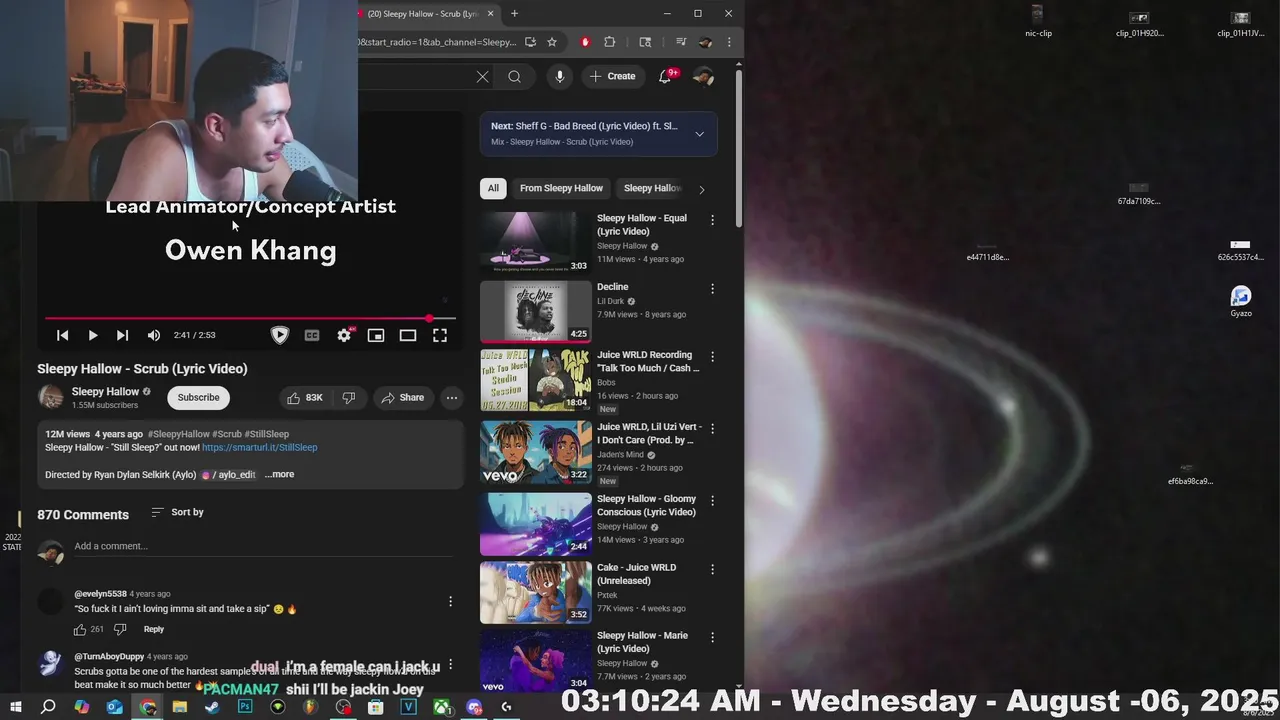
Task: Skip to next video in player
Action: (122, 336)
